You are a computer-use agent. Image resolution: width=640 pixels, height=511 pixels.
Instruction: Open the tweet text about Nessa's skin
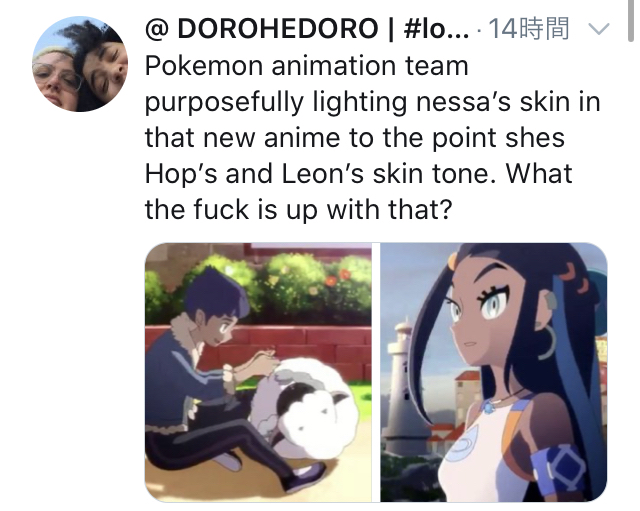tap(372, 138)
